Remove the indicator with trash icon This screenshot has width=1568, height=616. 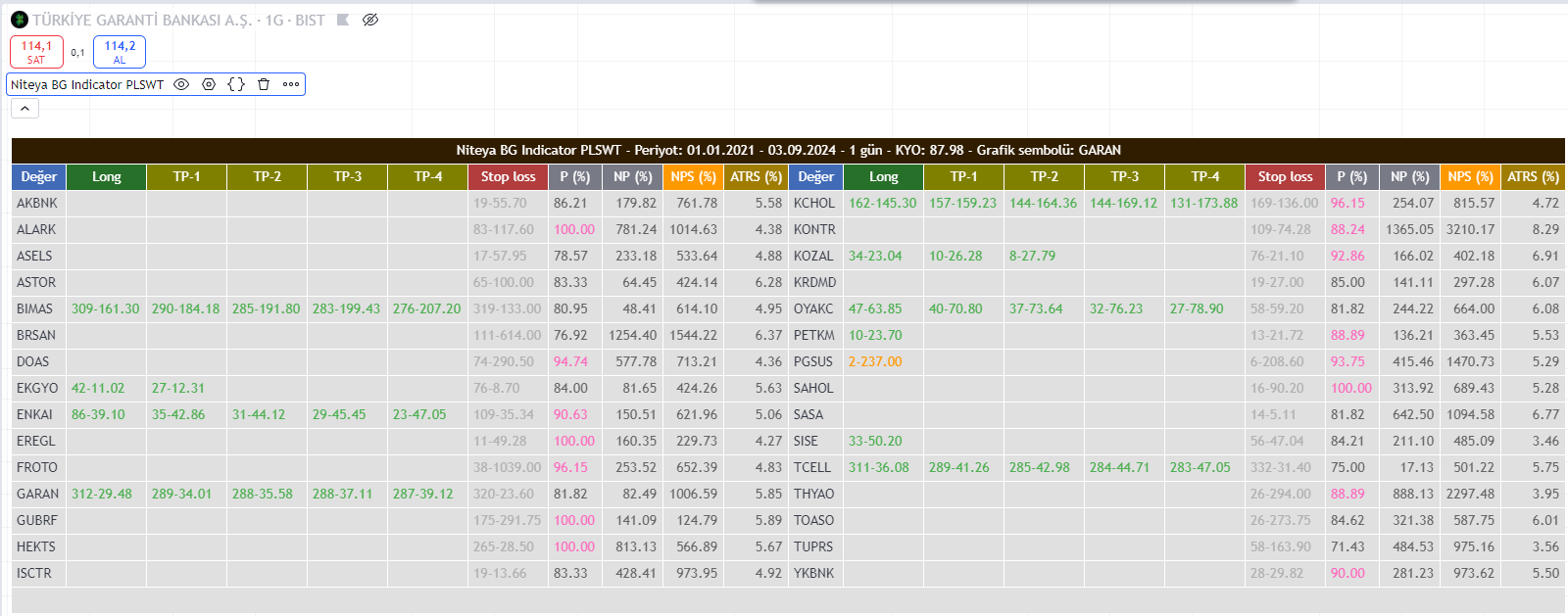click(264, 85)
